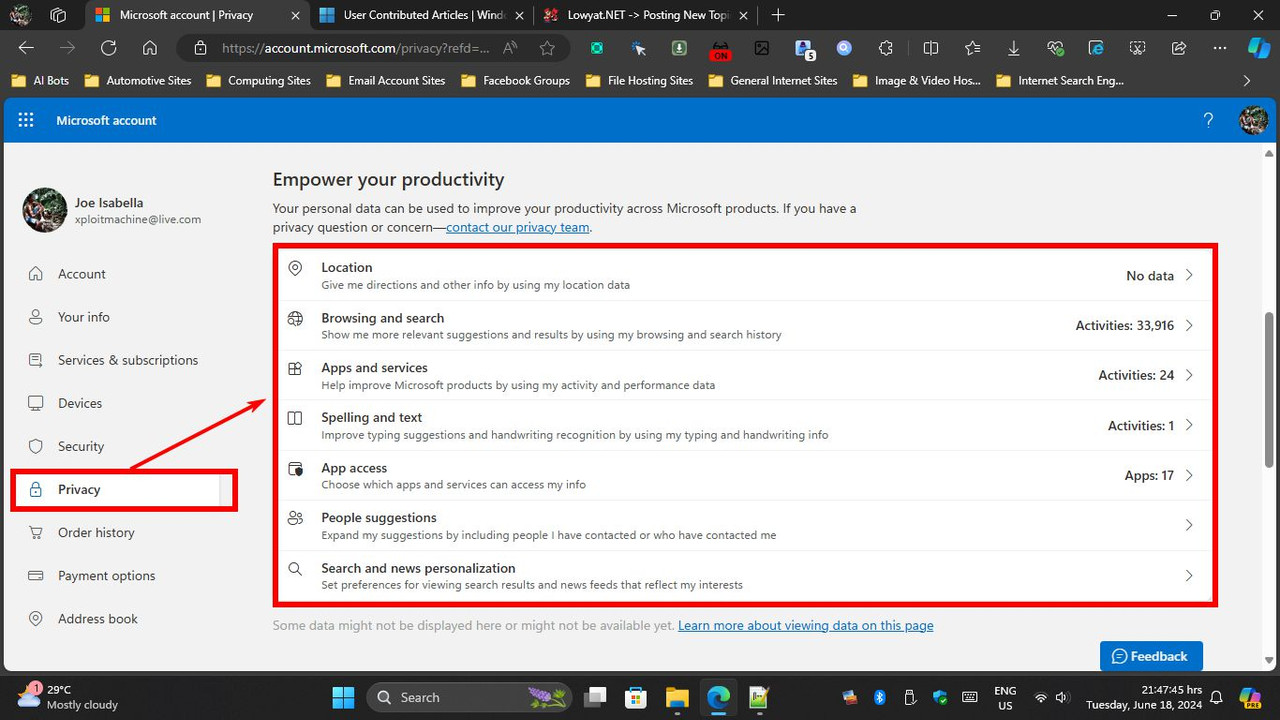Click the favorites star in the address bar

pos(547,47)
